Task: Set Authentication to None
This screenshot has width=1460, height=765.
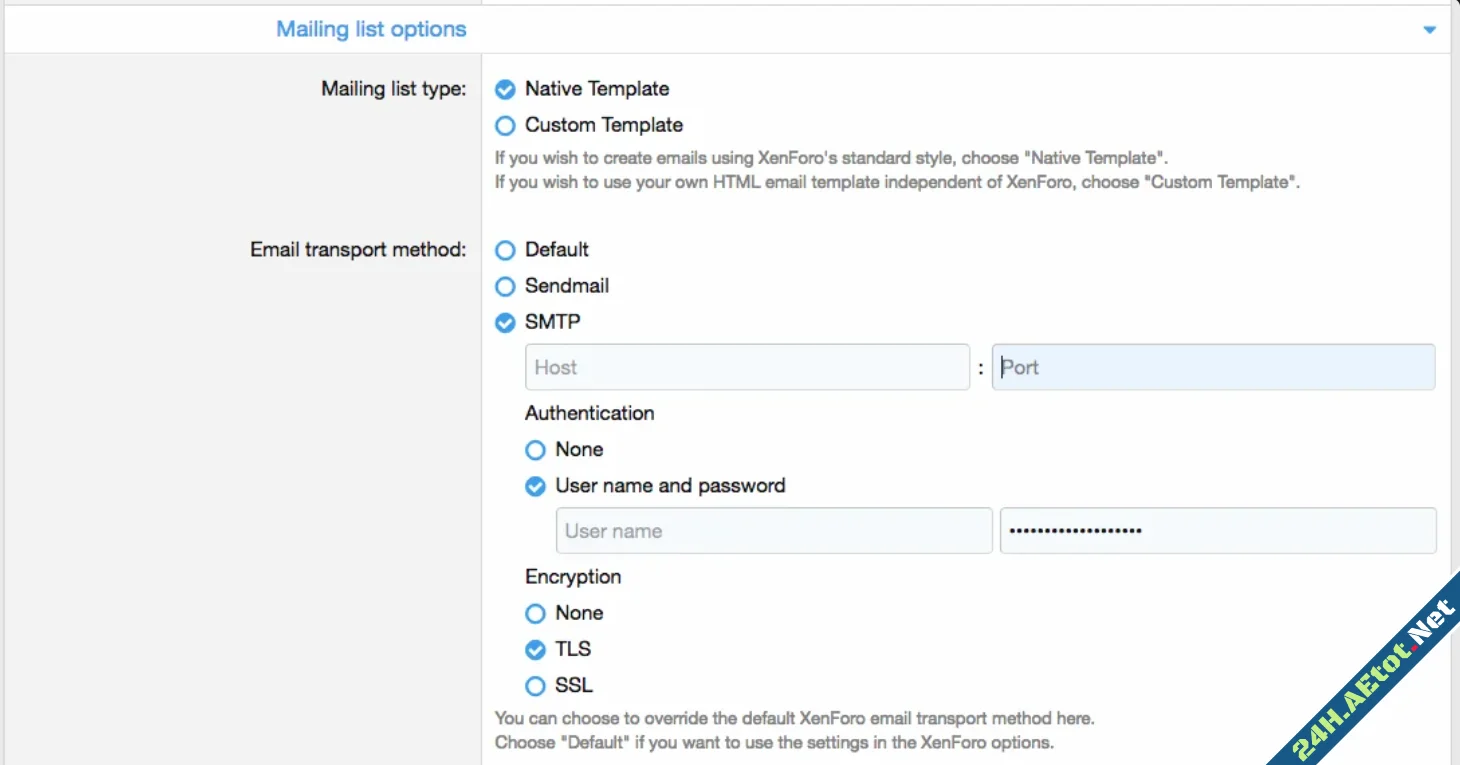Action: [x=536, y=450]
